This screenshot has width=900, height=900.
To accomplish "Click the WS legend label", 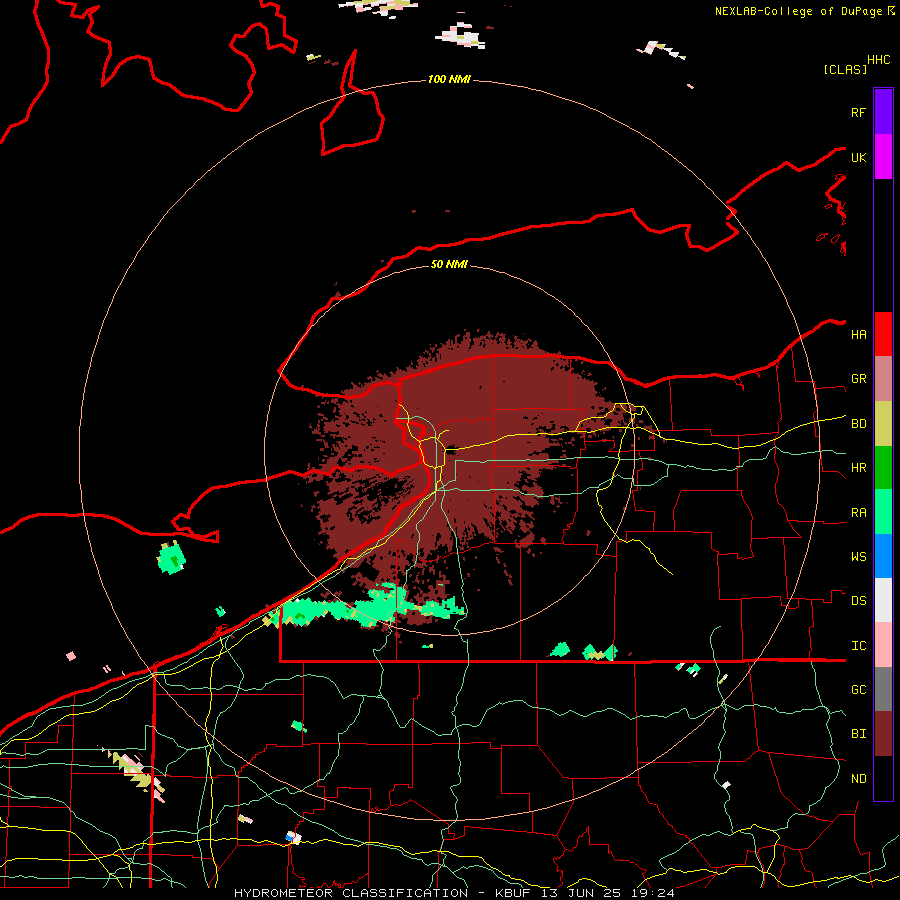I will (859, 557).
